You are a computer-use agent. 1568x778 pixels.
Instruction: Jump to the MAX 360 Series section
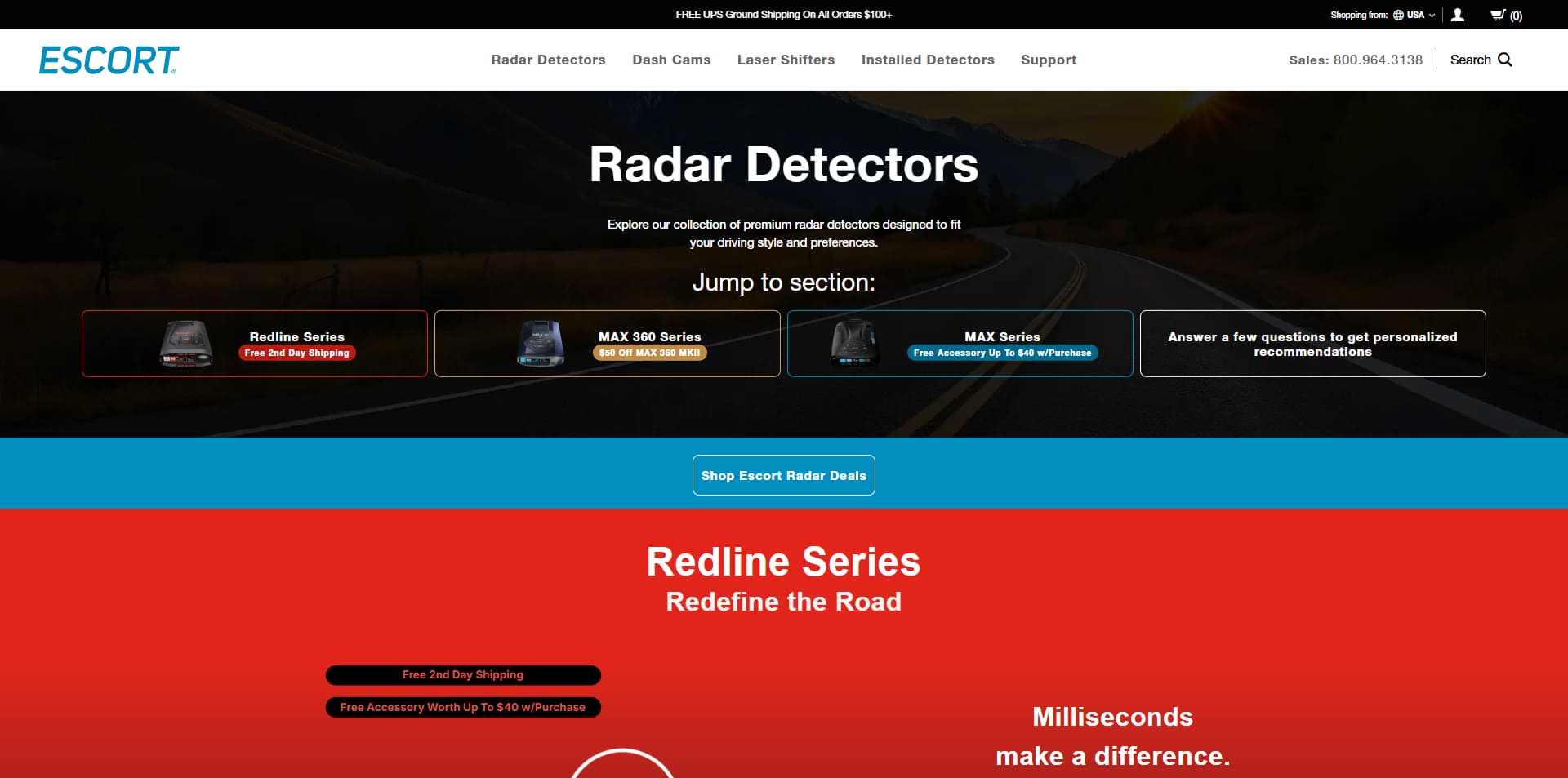coord(608,344)
